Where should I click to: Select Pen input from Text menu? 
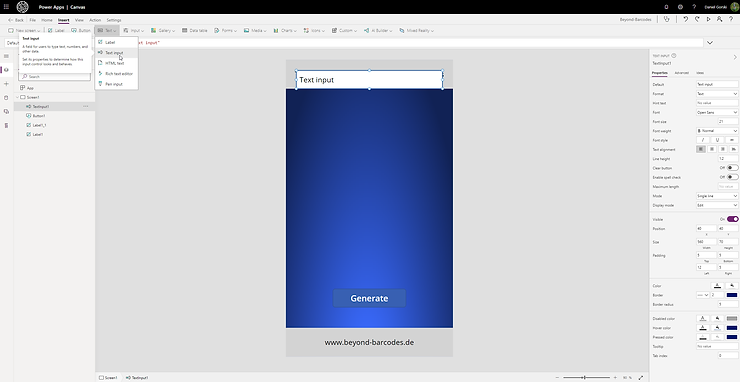pos(116,84)
